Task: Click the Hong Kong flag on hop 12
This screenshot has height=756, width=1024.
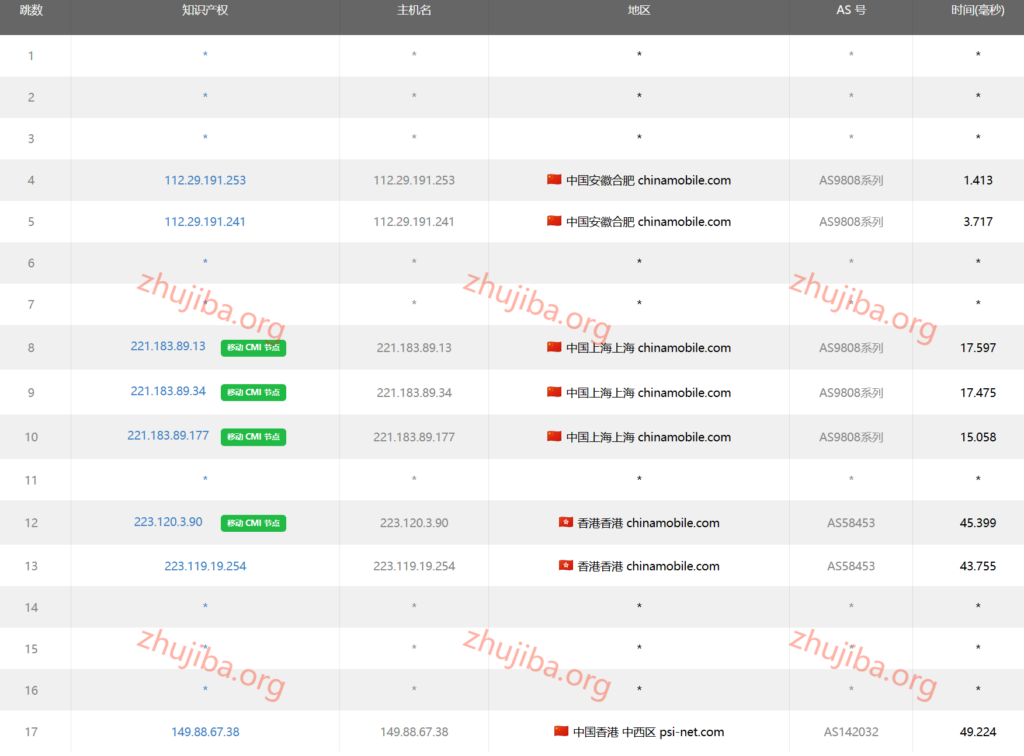Action: tap(563, 522)
